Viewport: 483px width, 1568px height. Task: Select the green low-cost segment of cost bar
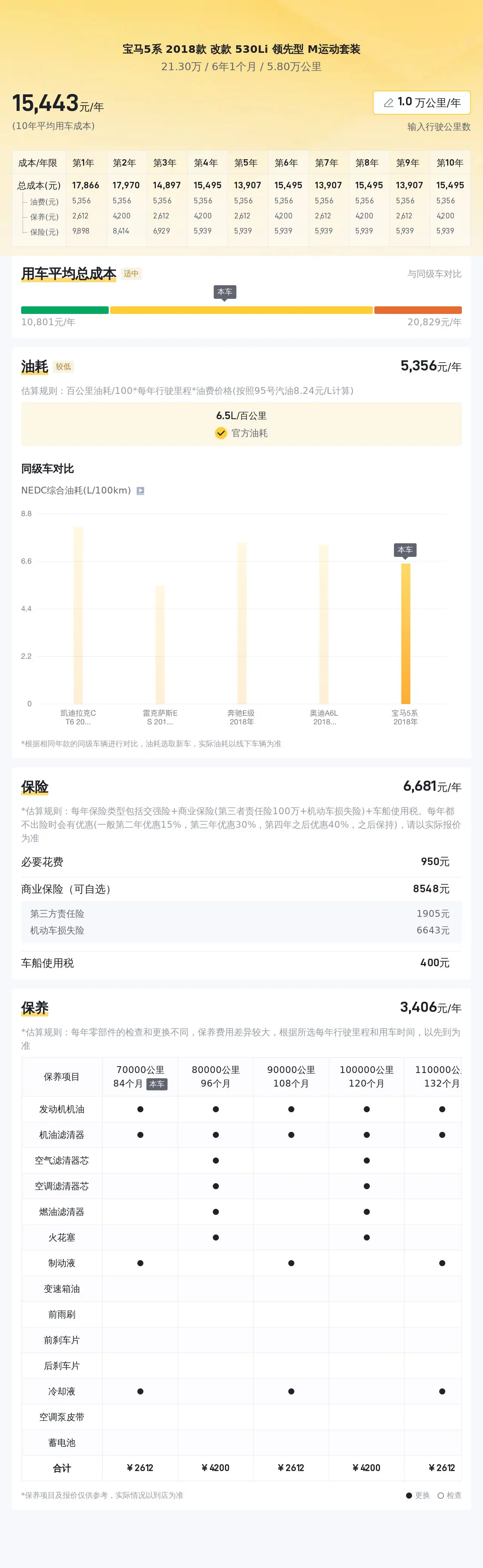(x=65, y=310)
